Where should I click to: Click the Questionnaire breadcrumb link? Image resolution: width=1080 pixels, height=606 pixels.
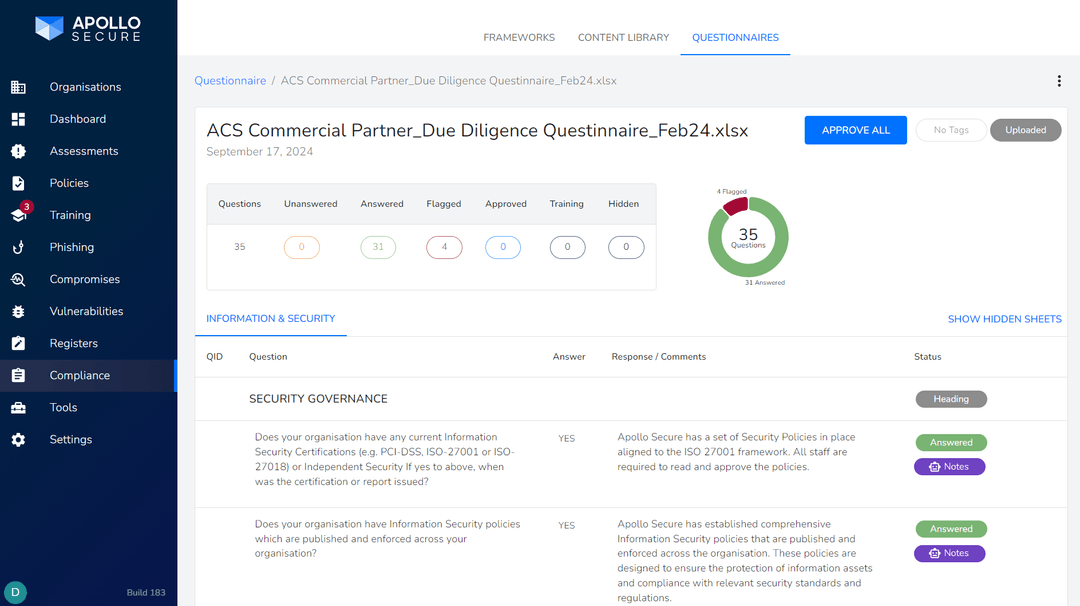pyautogui.click(x=230, y=81)
